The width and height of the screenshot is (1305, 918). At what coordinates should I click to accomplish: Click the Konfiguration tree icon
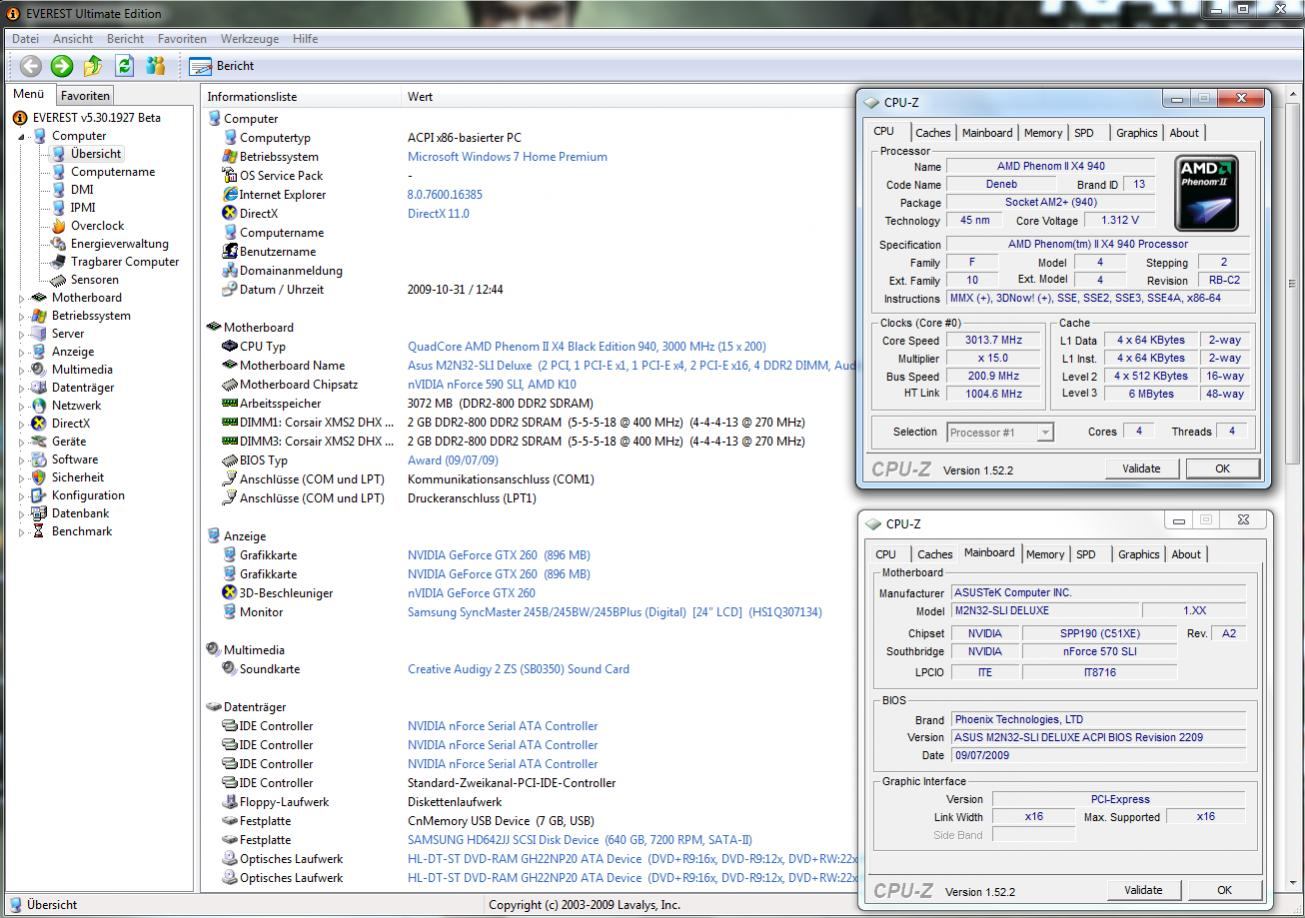[40, 496]
